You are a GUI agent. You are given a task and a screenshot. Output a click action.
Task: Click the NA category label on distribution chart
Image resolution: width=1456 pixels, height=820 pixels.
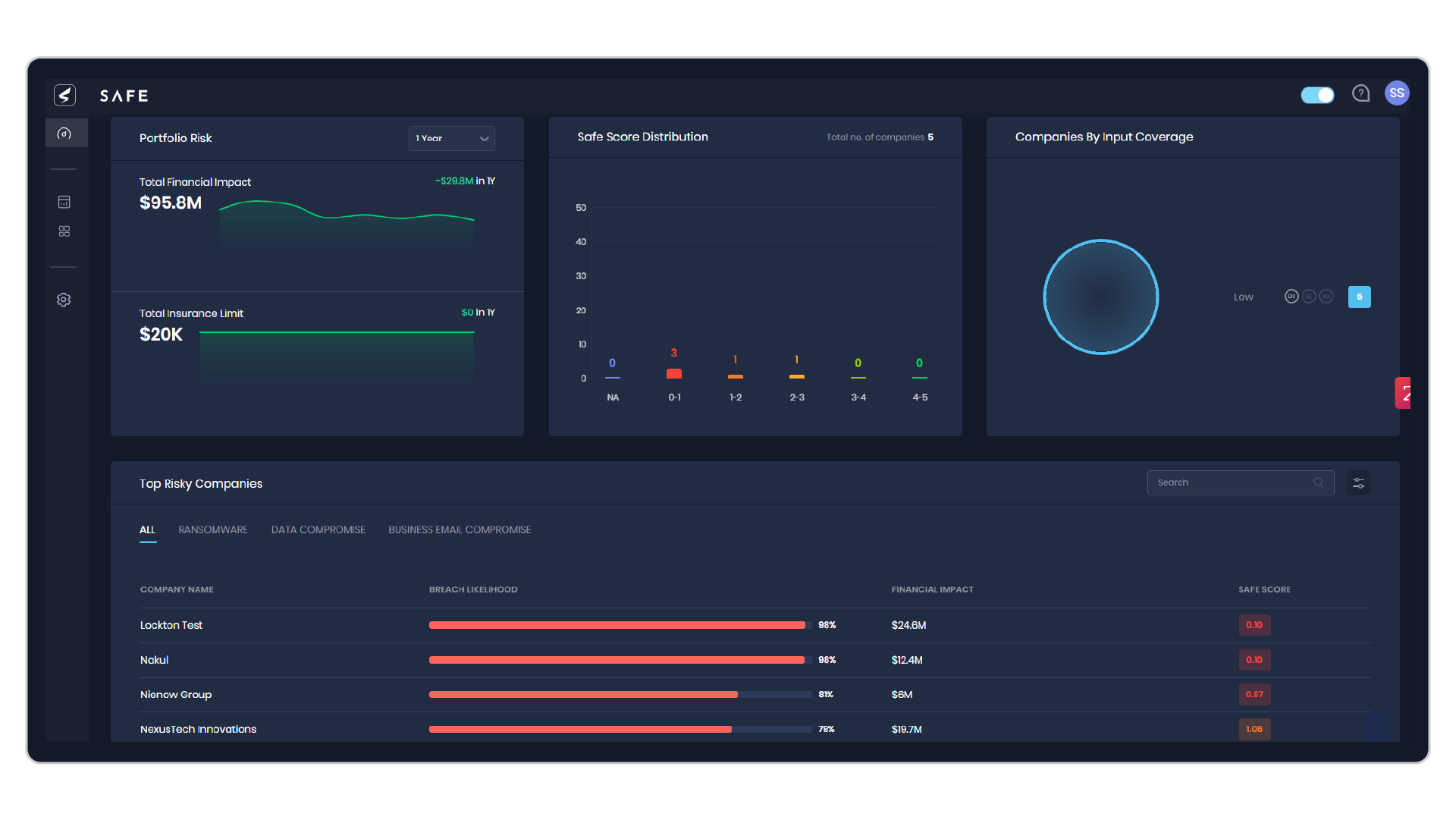[613, 397]
